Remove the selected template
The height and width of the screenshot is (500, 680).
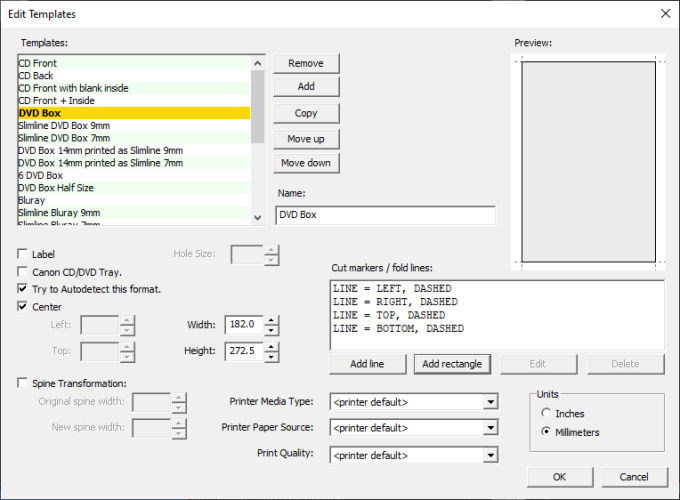click(306, 63)
